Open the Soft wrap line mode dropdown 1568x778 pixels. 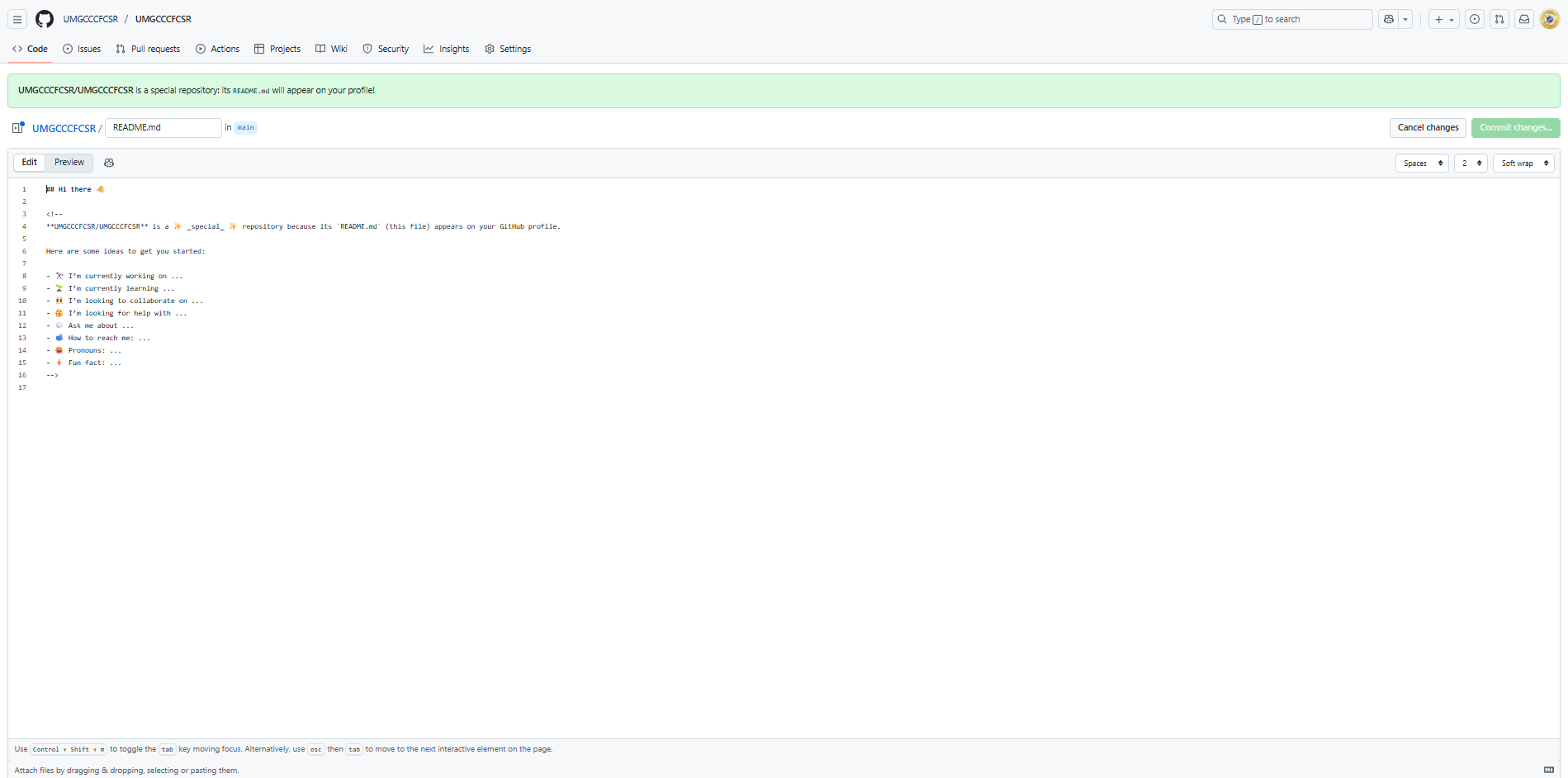tap(1523, 164)
